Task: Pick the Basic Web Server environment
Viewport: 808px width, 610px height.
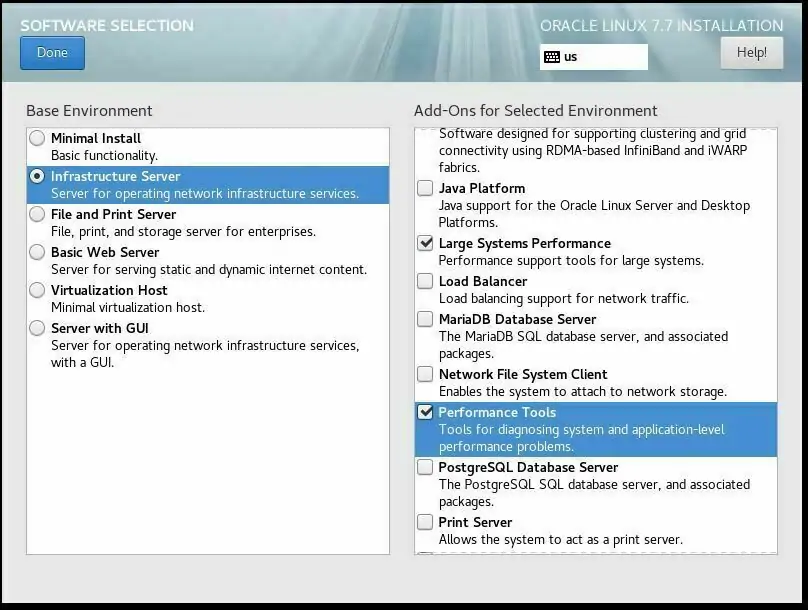Action: 37,252
